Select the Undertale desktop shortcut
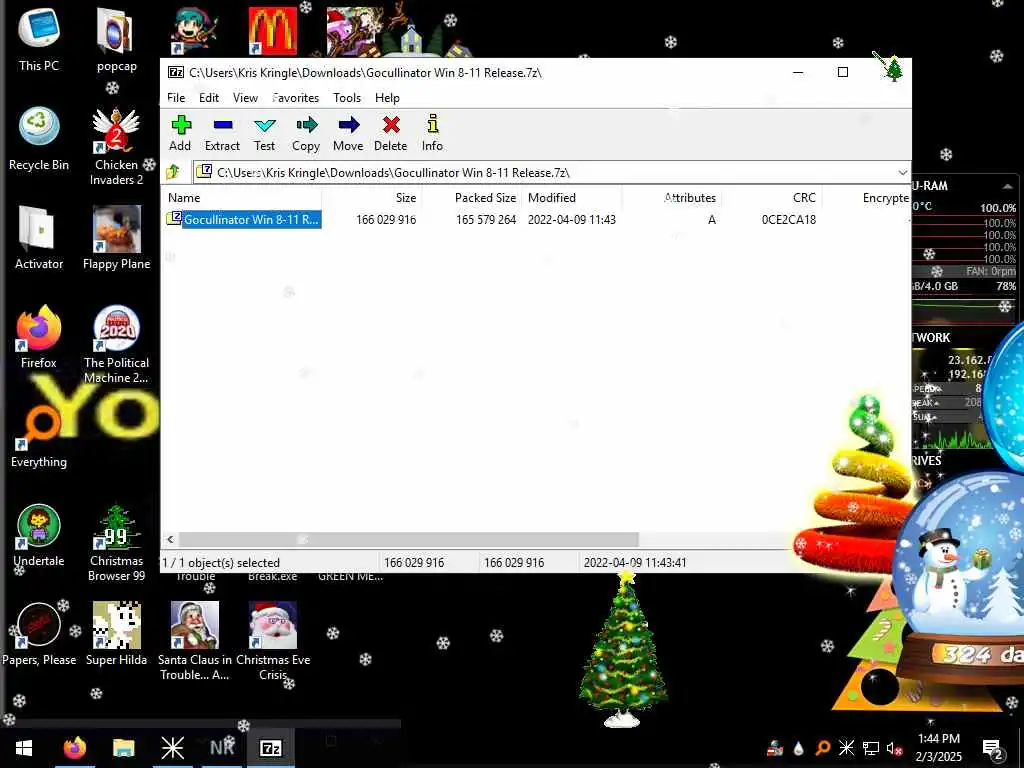Image resolution: width=1024 pixels, height=768 pixels. click(39, 536)
